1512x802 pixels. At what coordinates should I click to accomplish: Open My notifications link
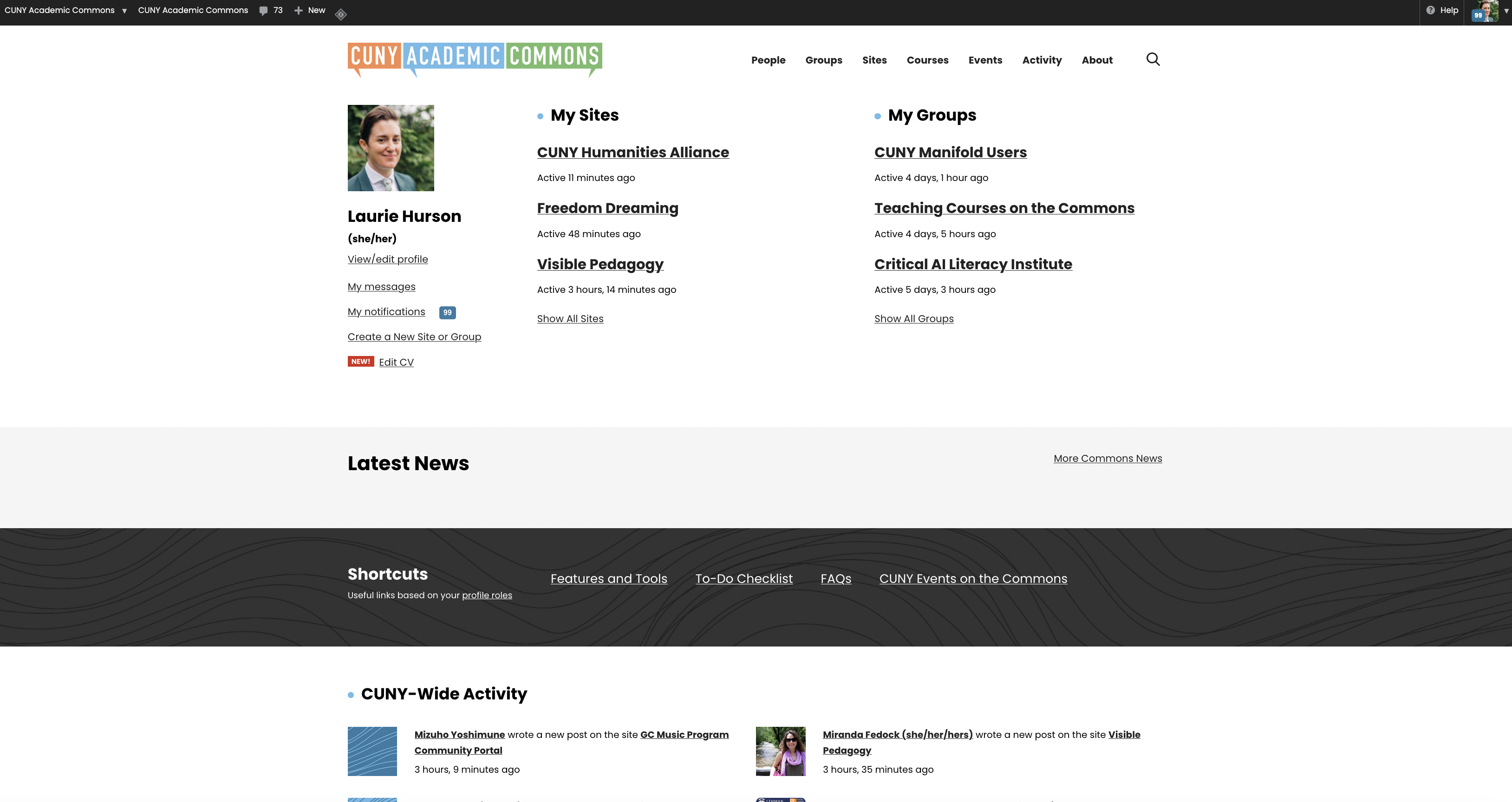pos(386,312)
